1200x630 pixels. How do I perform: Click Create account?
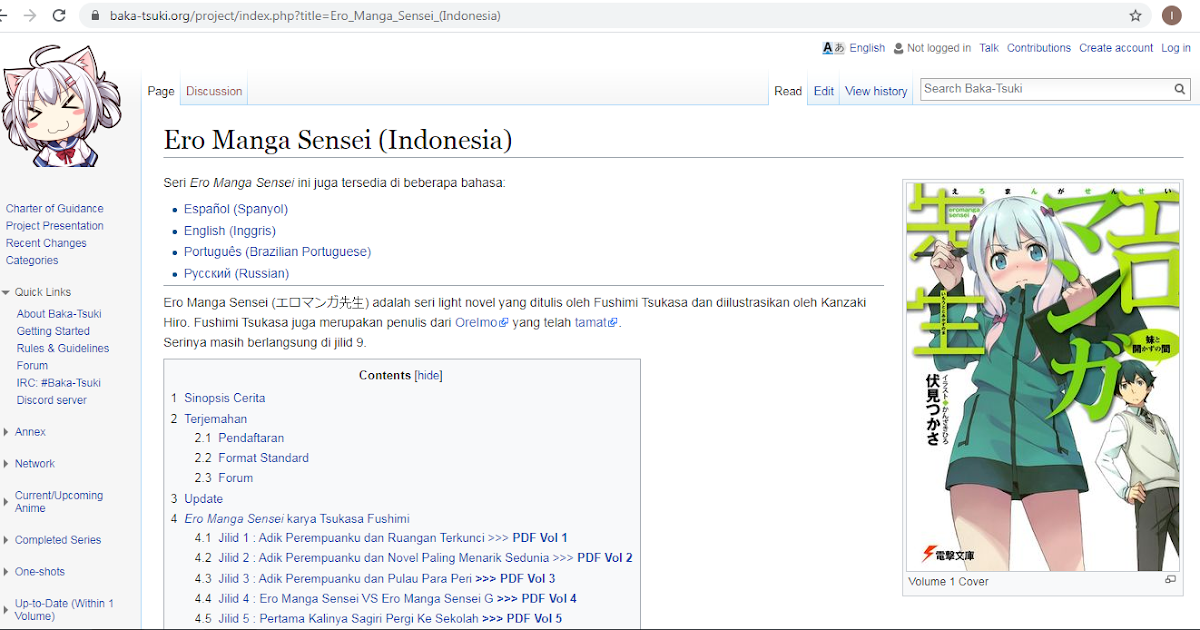coord(1116,48)
